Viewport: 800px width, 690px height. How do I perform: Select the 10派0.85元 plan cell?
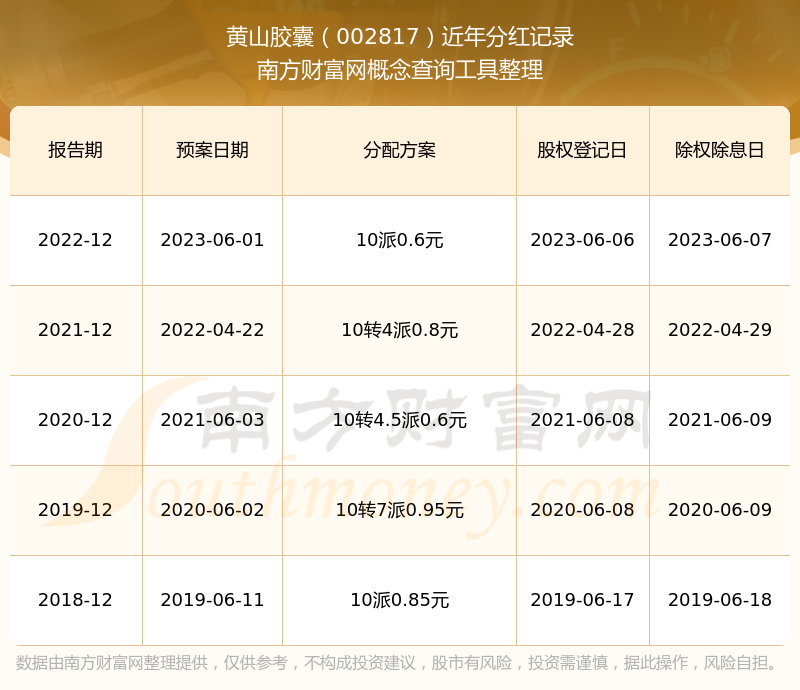point(399,600)
